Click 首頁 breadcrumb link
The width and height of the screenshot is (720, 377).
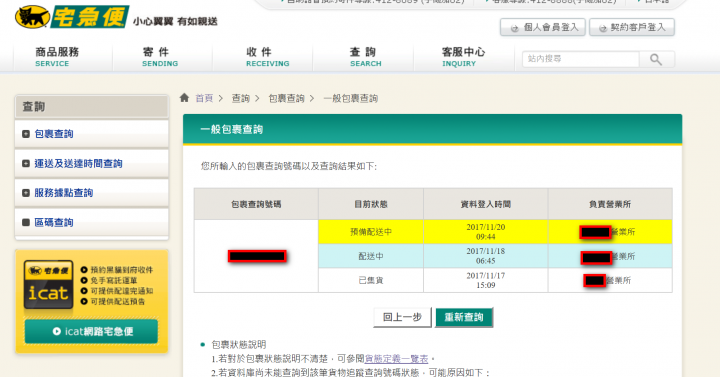(204, 98)
